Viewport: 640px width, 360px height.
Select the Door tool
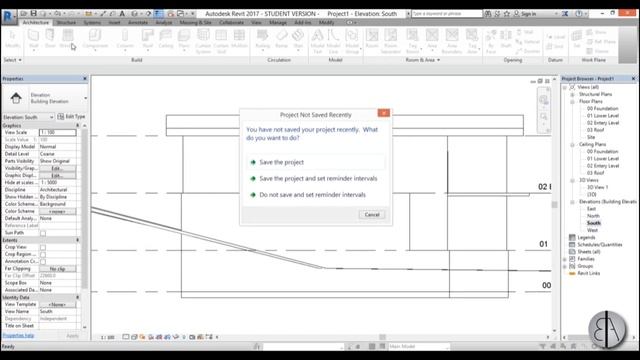tap(50, 39)
